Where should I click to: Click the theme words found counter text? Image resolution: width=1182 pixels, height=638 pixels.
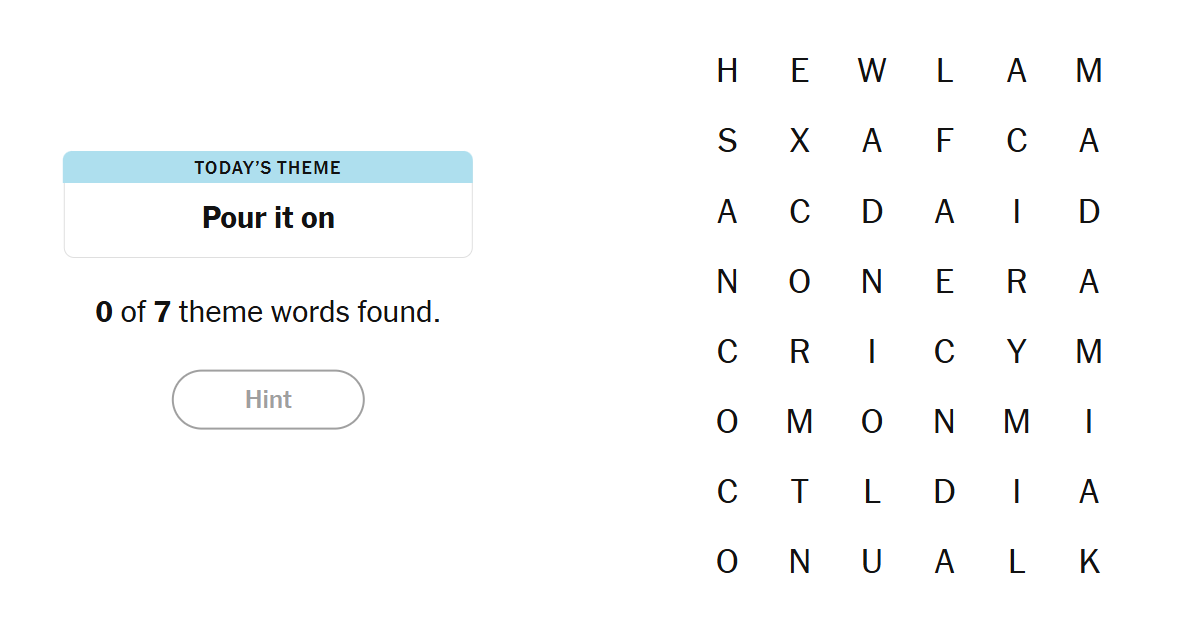[x=268, y=312]
